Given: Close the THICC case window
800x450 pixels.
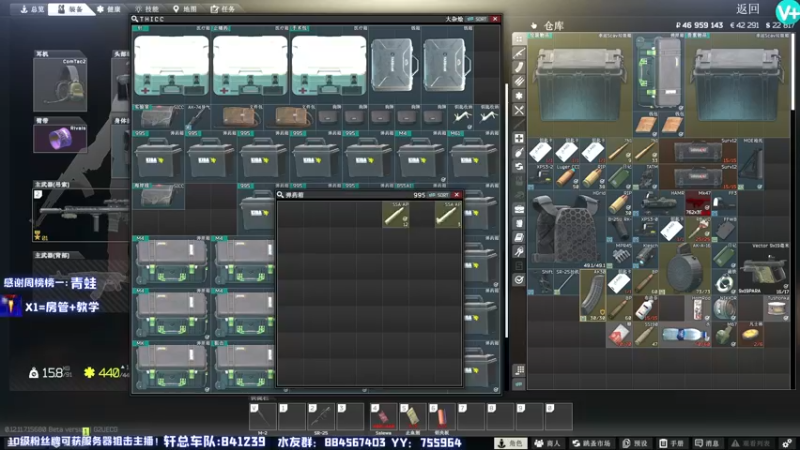Looking at the screenshot, I should [495, 19].
